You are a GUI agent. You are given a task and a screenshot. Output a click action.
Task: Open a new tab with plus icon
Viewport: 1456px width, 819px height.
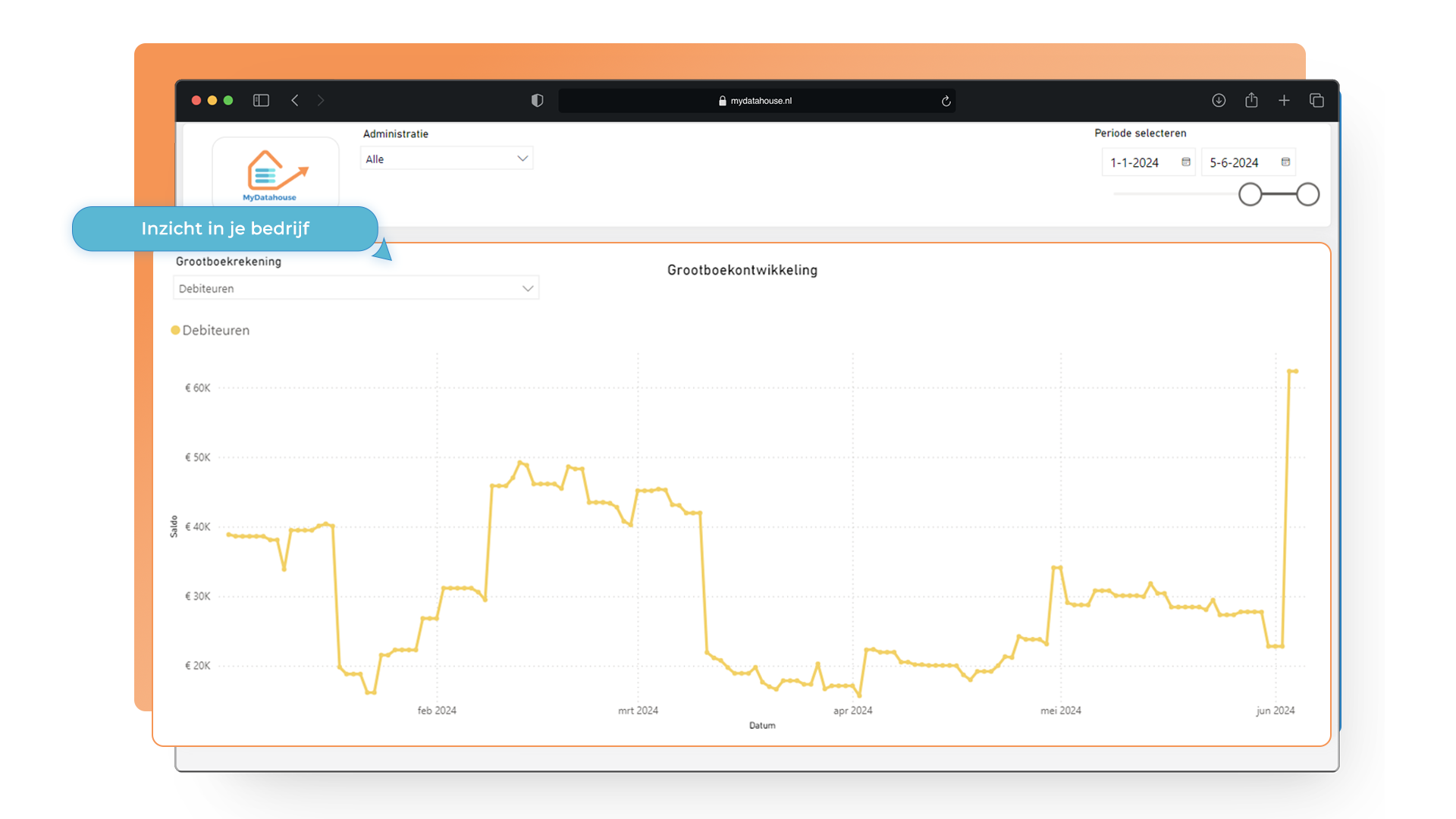click(1284, 100)
